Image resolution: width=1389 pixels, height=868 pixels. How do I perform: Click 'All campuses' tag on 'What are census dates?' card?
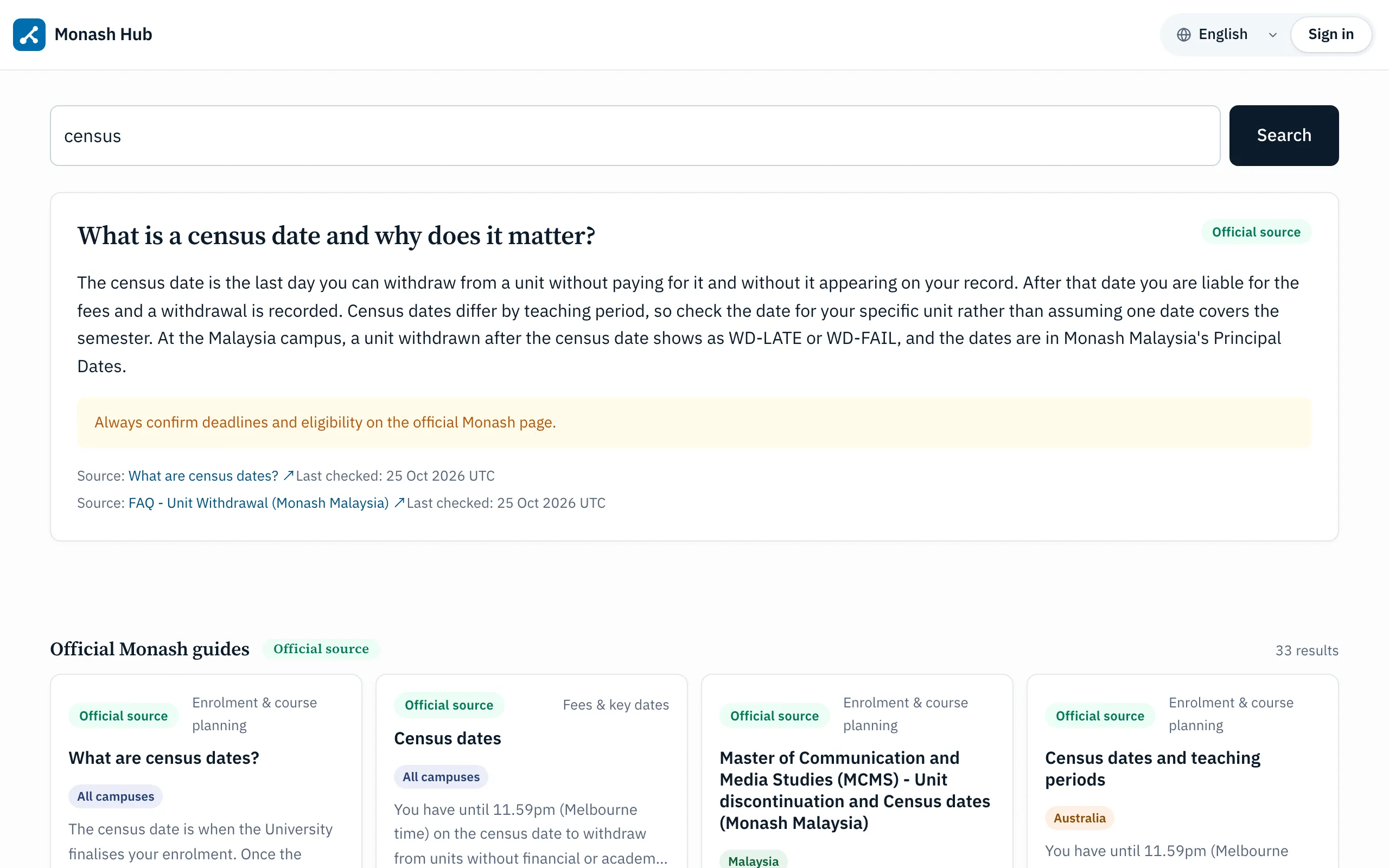[x=116, y=796]
